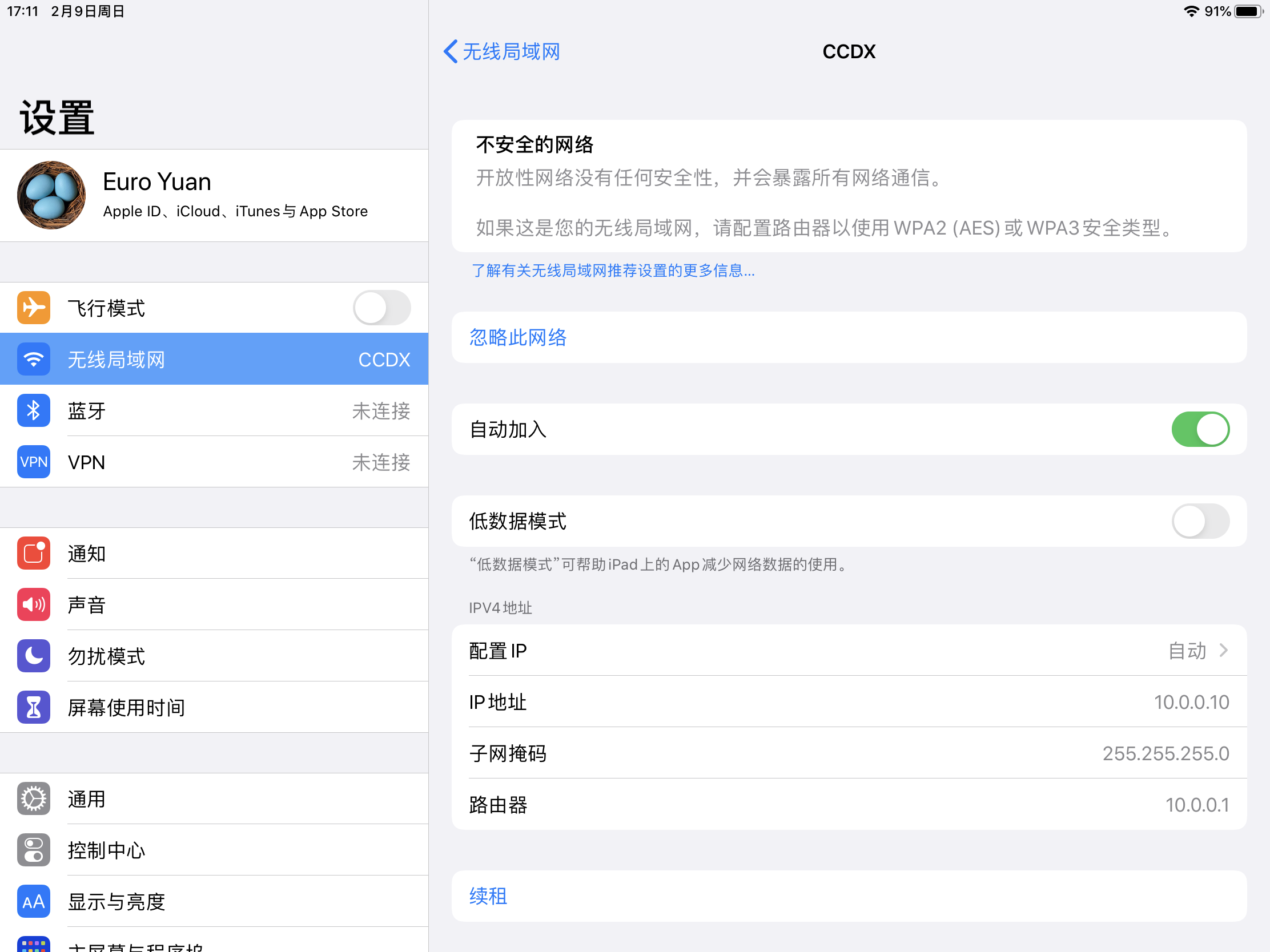Tap the red Notifications icon
Viewport: 1270px width, 952px height.
(x=33, y=553)
